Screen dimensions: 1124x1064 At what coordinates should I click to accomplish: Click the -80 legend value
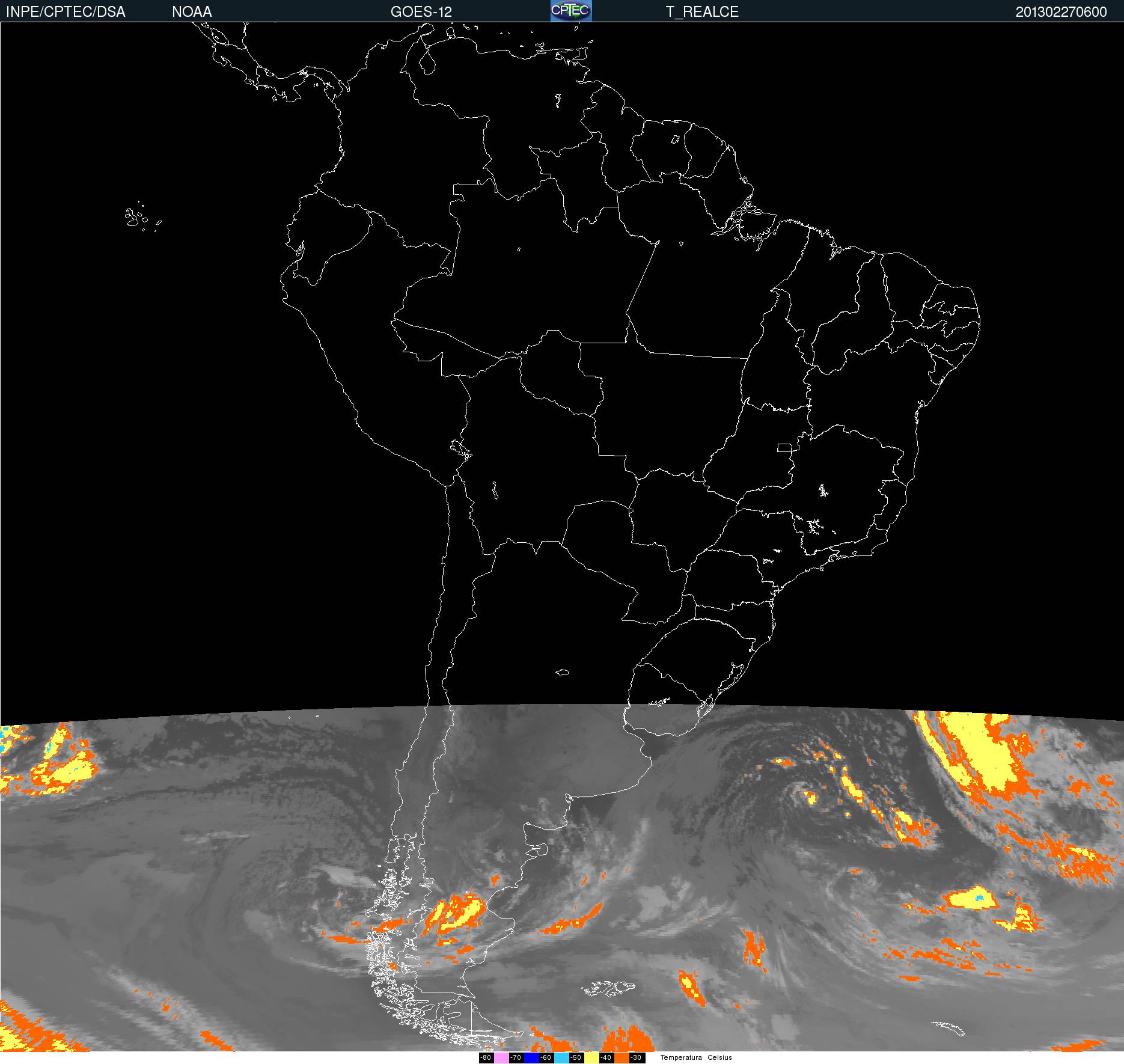coord(486,1057)
